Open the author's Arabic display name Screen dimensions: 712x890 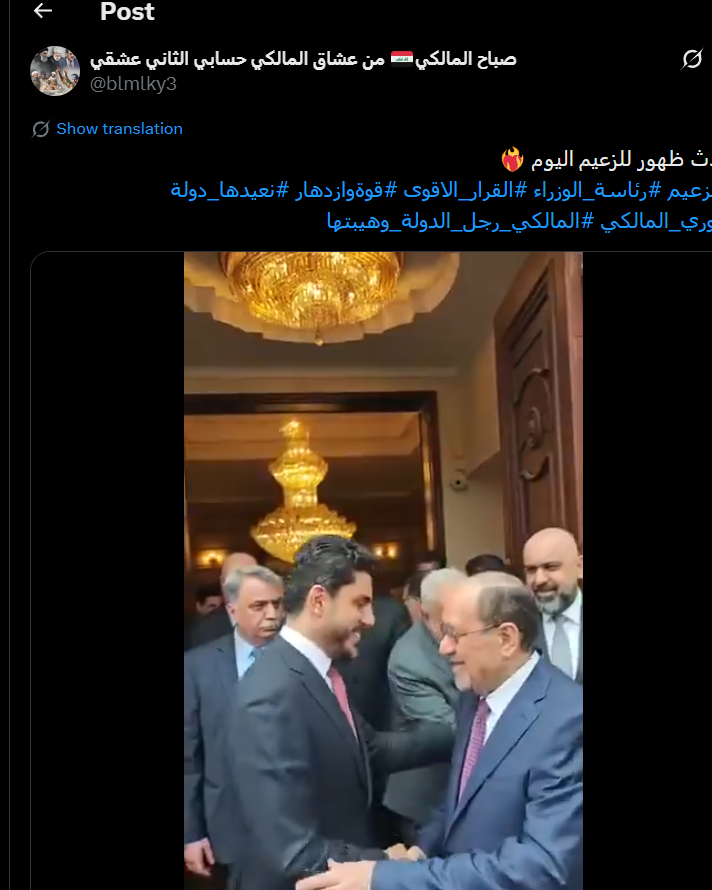click(x=303, y=59)
